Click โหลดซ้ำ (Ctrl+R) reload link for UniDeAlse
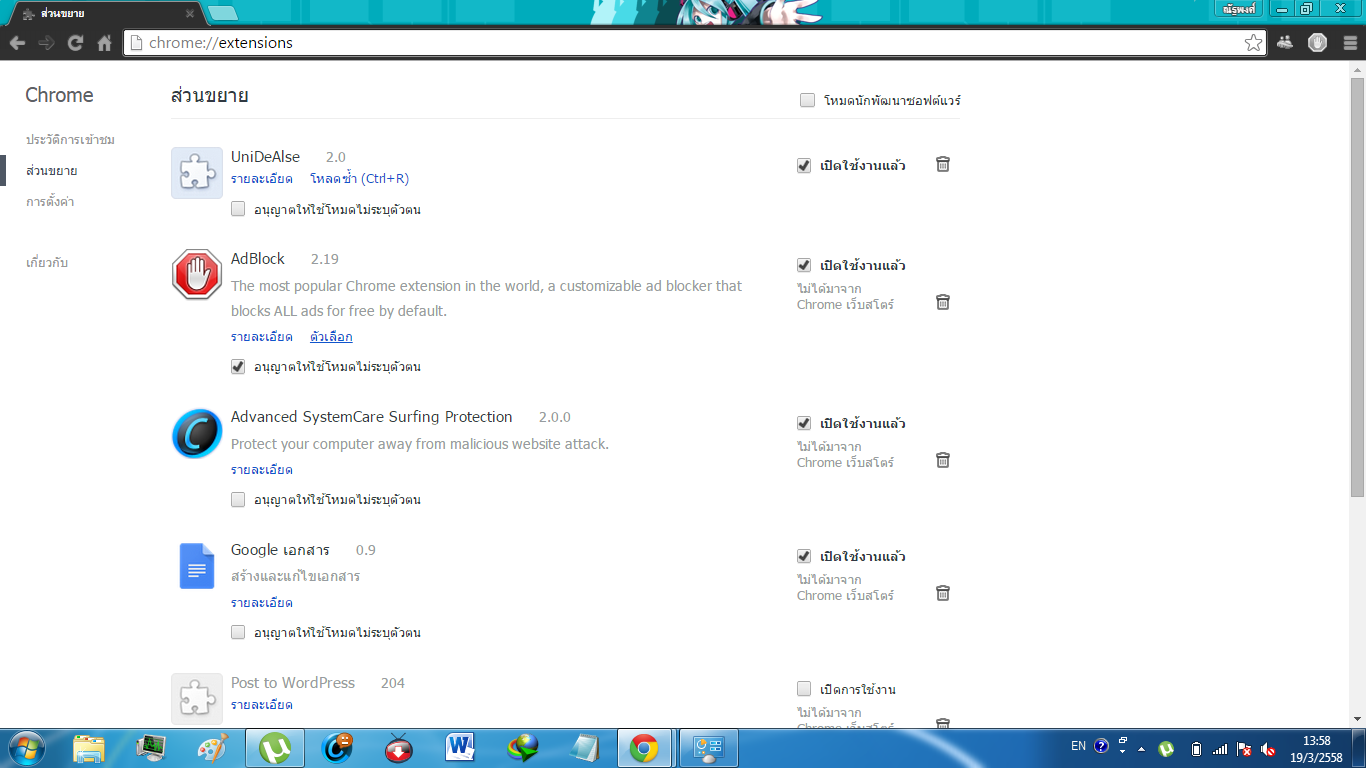 click(x=359, y=178)
